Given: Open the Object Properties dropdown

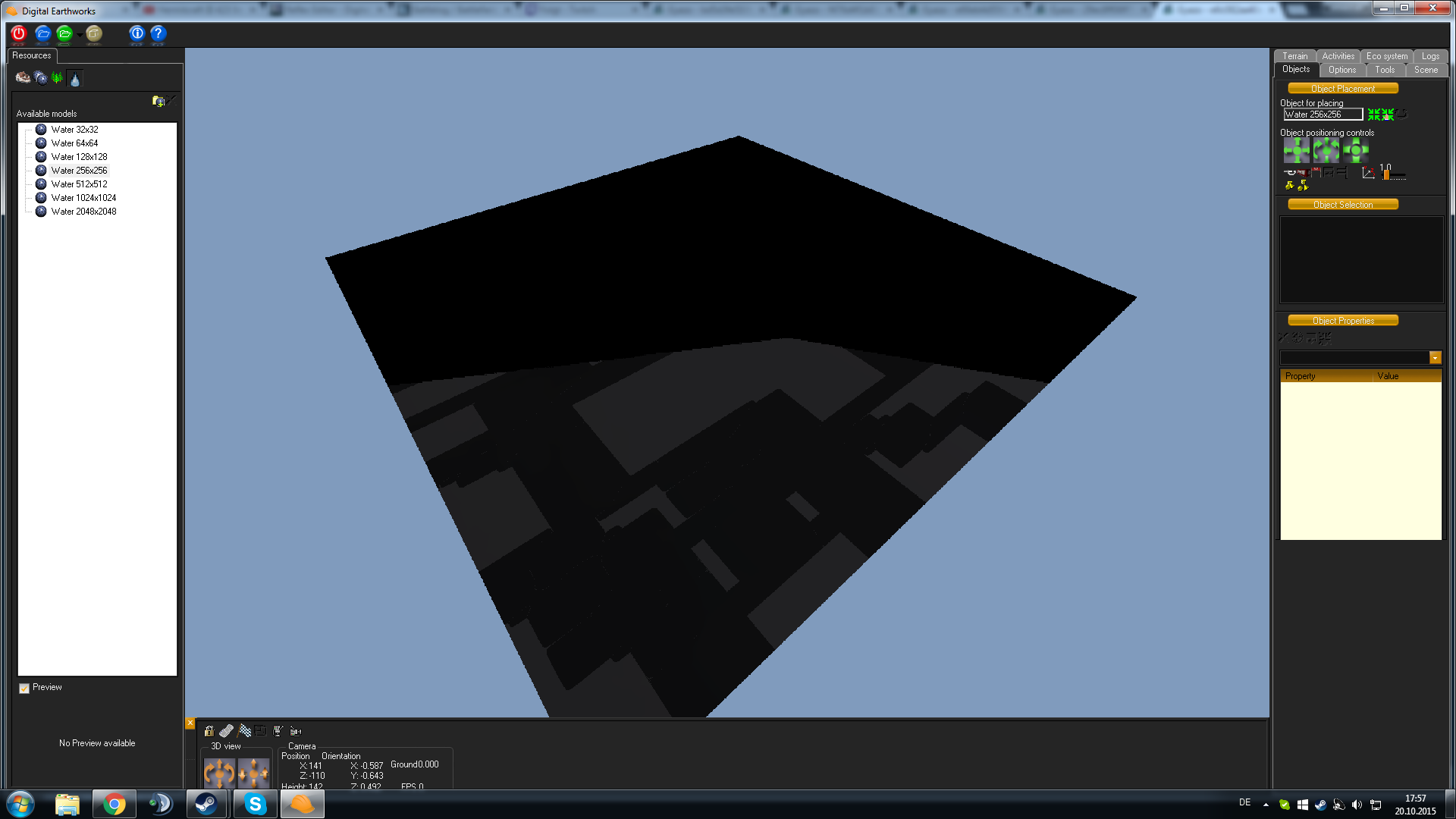Looking at the screenshot, I should pyautogui.click(x=1435, y=358).
